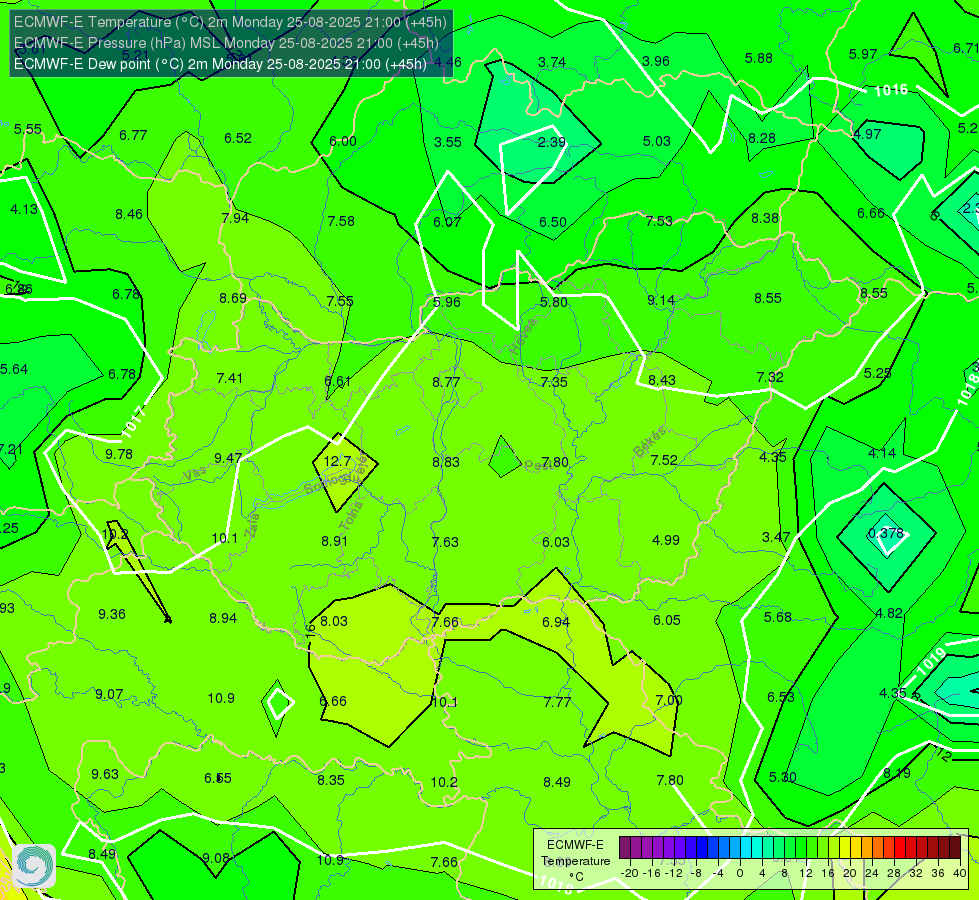Click the 8.38 temperature value
Screen dimensions: 979x900
(x=765, y=219)
